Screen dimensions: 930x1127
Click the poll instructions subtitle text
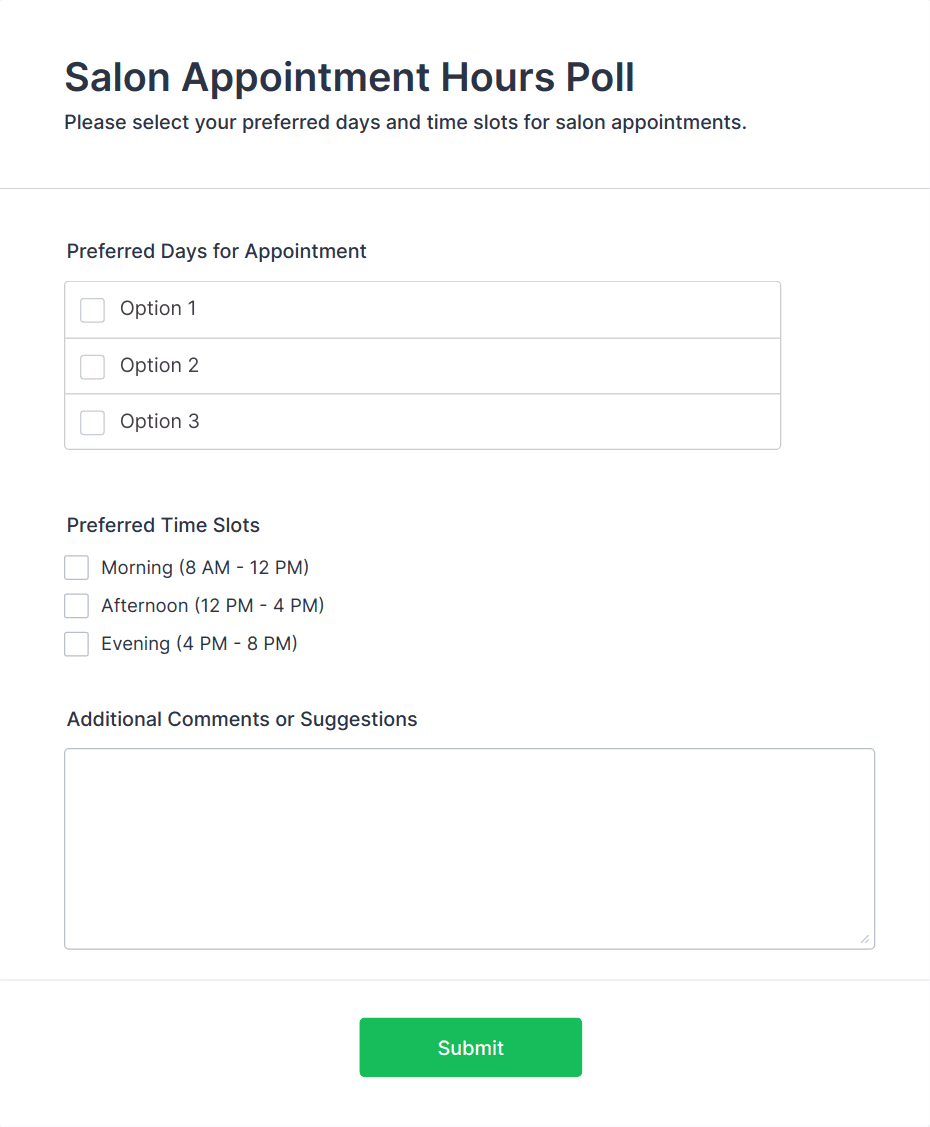coord(405,123)
